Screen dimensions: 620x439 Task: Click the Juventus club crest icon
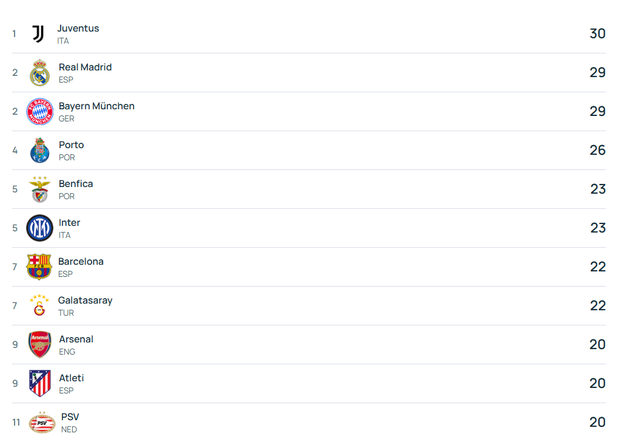tap(38, 34)
